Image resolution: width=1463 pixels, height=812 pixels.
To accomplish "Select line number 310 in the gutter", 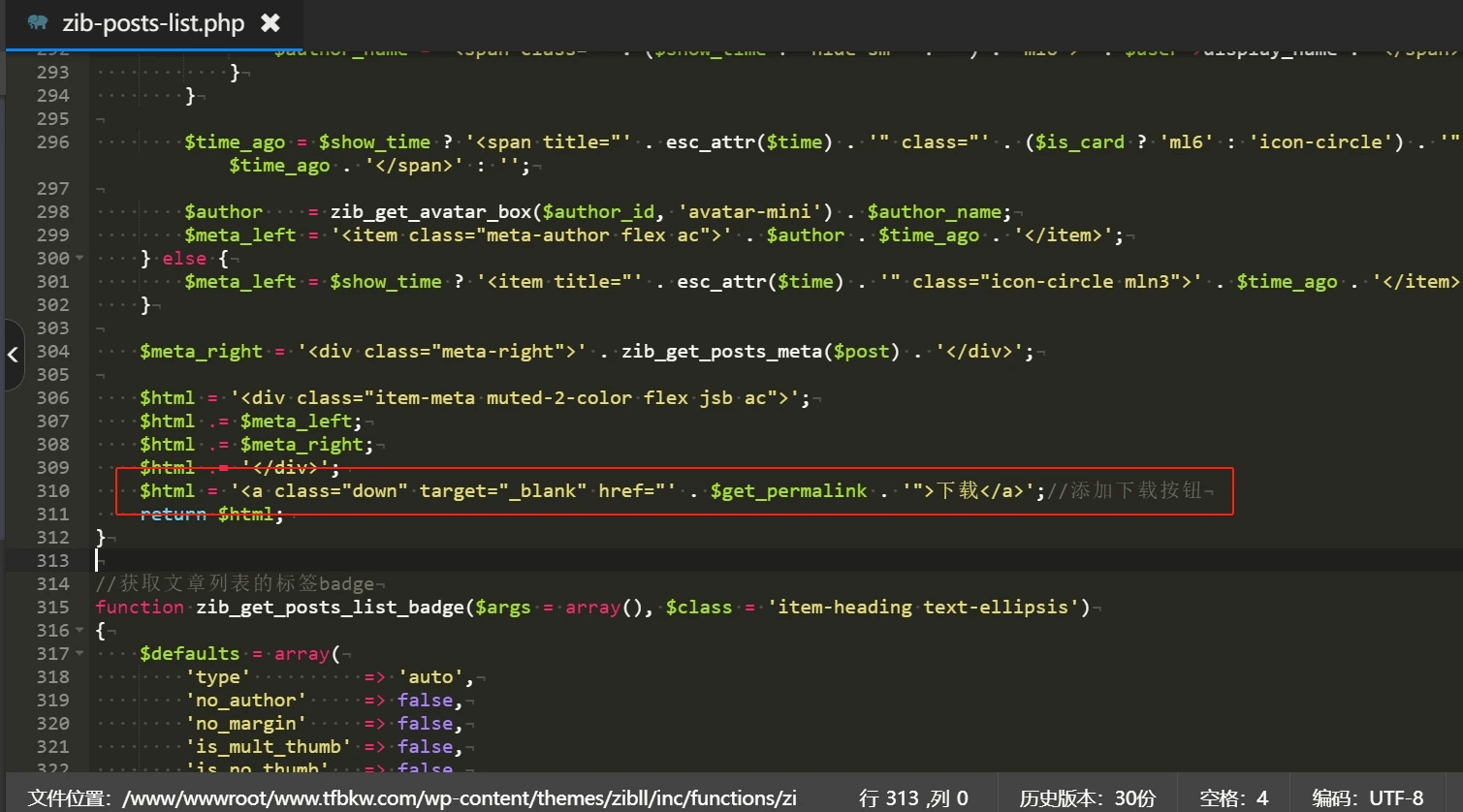I will (x=52, y=491).
